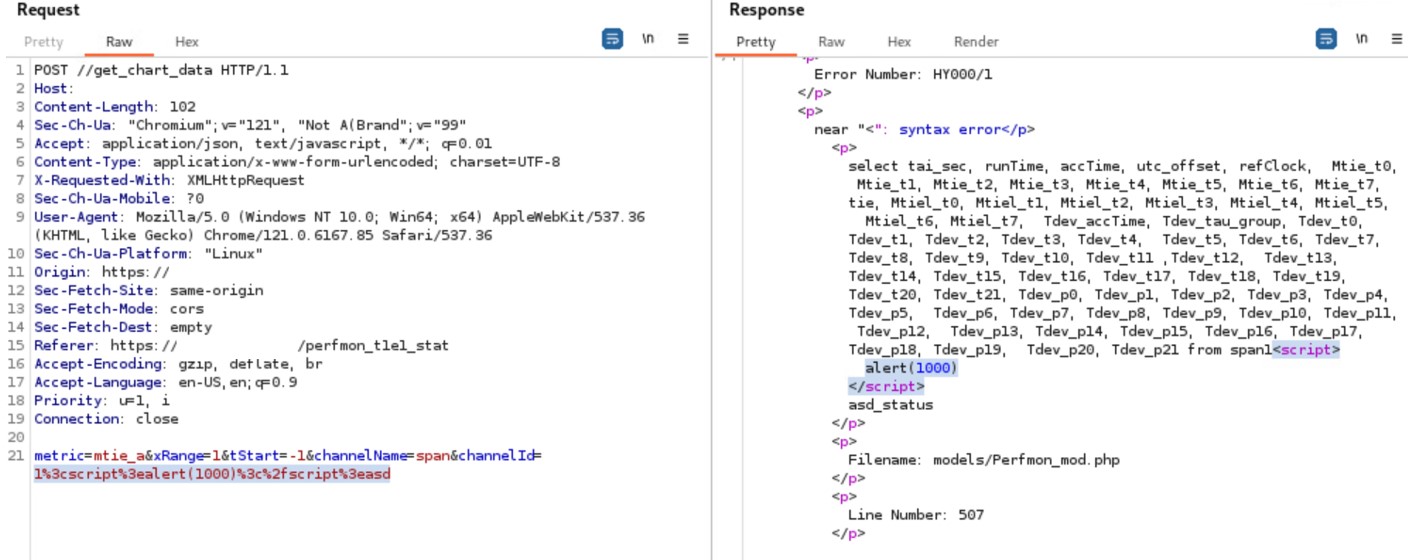Click Priority: u=1, i header
This screenshot has height=560, width=1408.
point(102,400)
